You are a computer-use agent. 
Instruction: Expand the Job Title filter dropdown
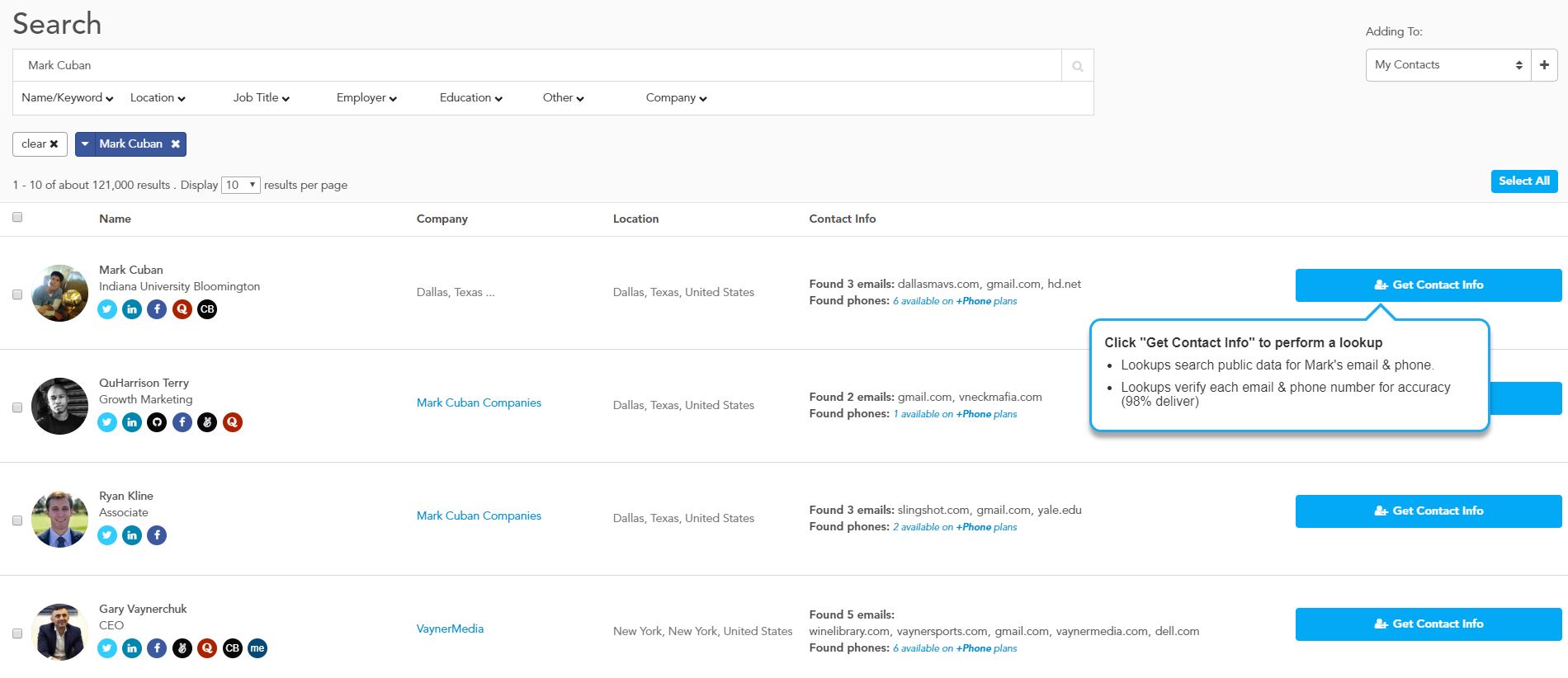coord(261,97)
